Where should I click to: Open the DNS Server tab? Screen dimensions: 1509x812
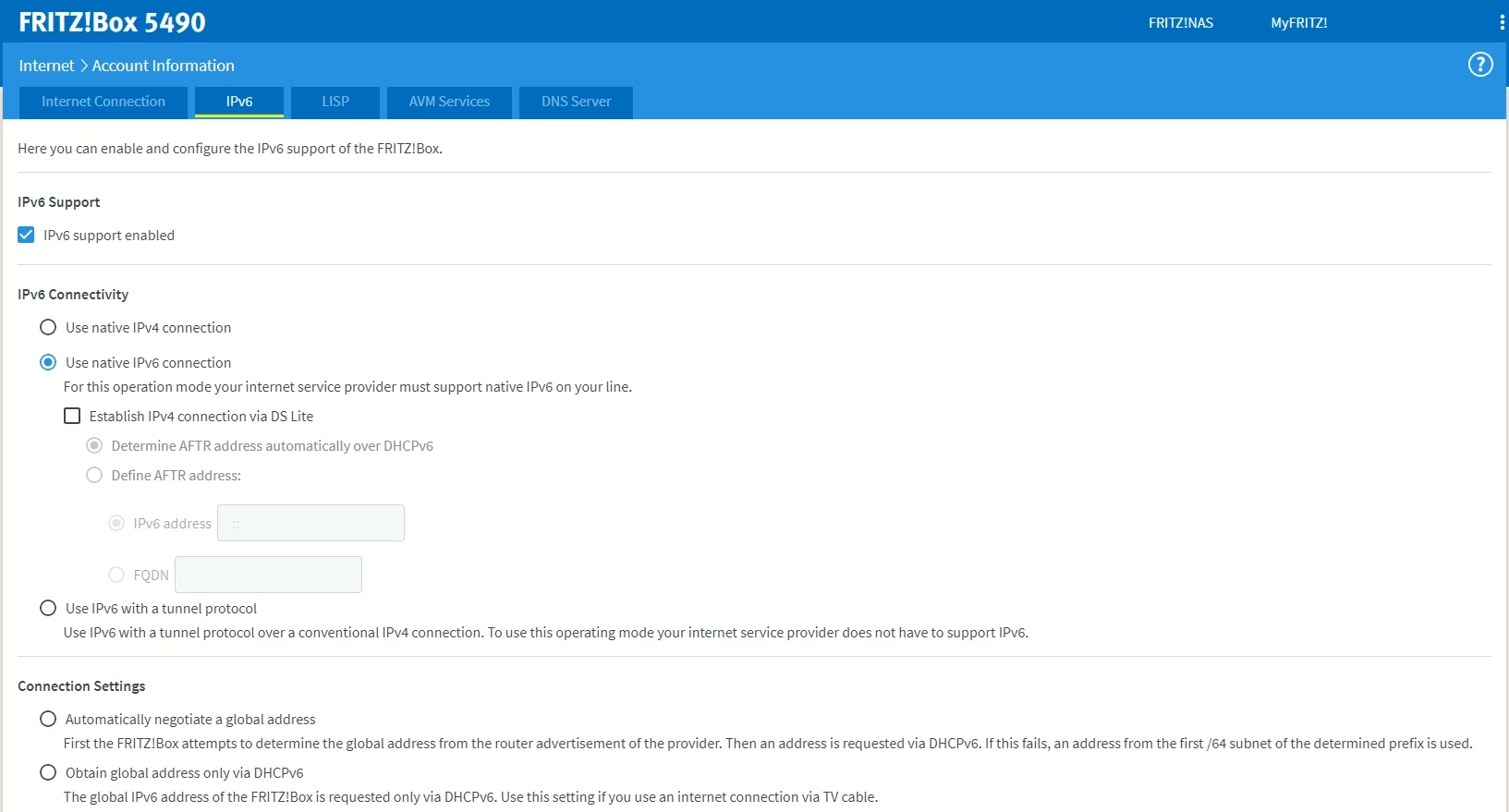coord(577,102)
